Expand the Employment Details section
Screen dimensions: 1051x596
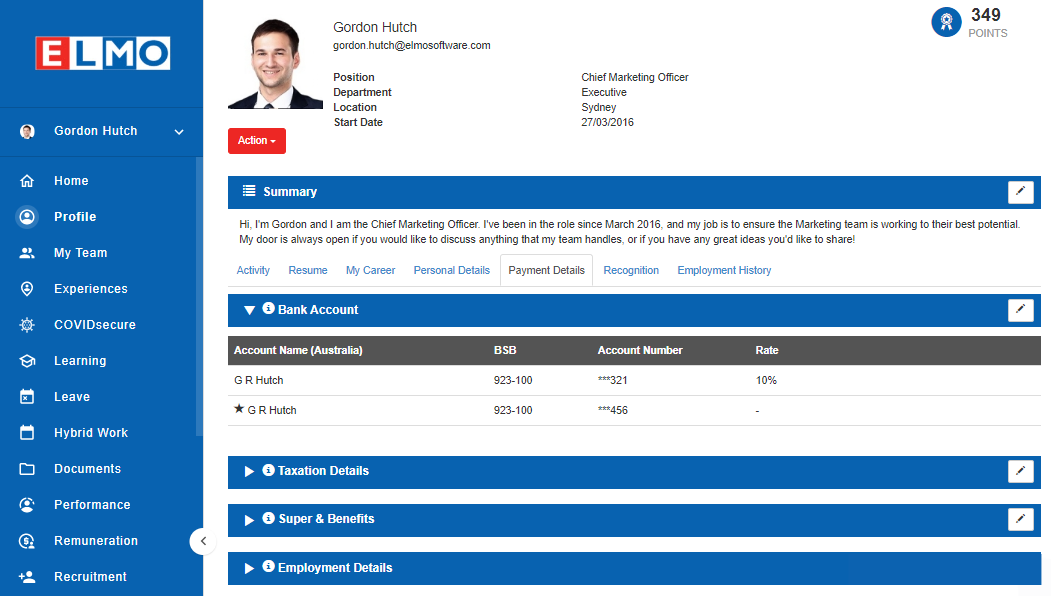[249, 568]
